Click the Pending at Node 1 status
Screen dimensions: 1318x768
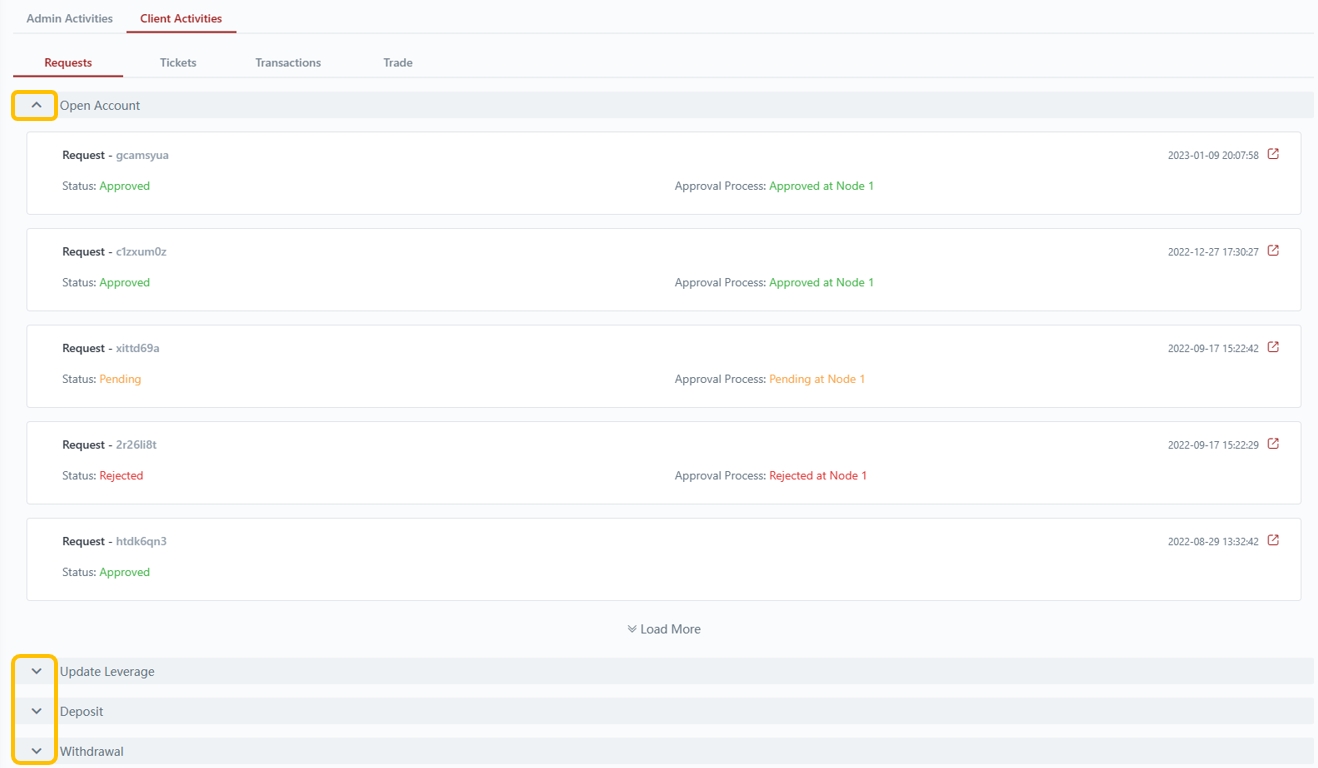(816, 379)
